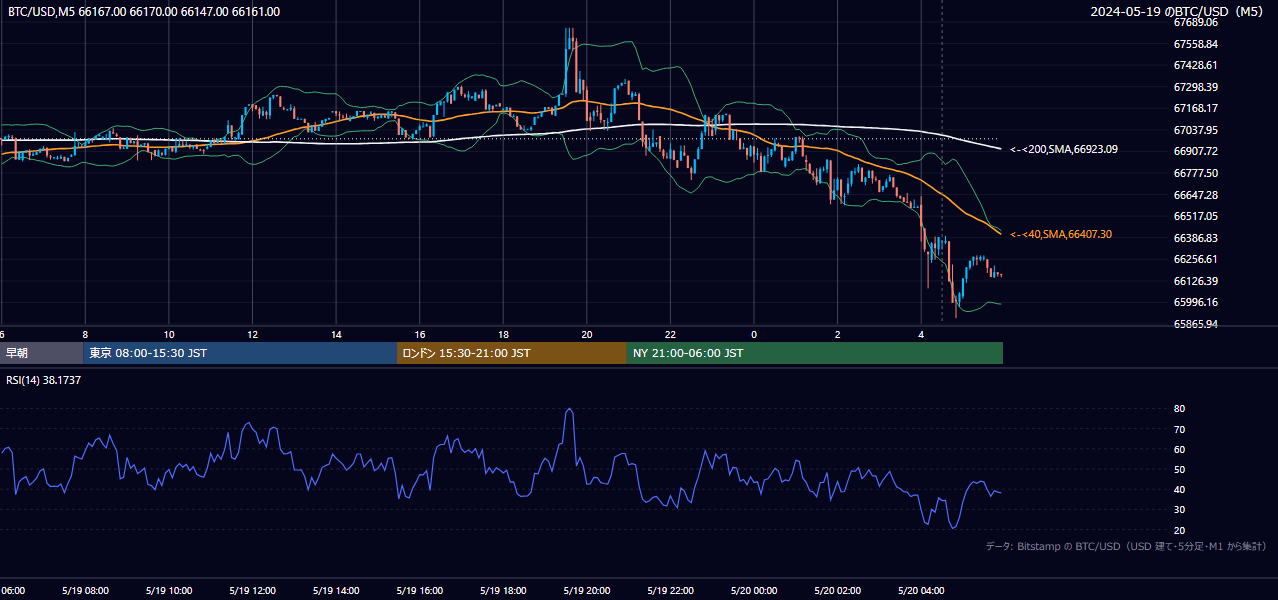Click hour tick 16 under price chart
Screen dimensions: 1278x600
[420, 334]
